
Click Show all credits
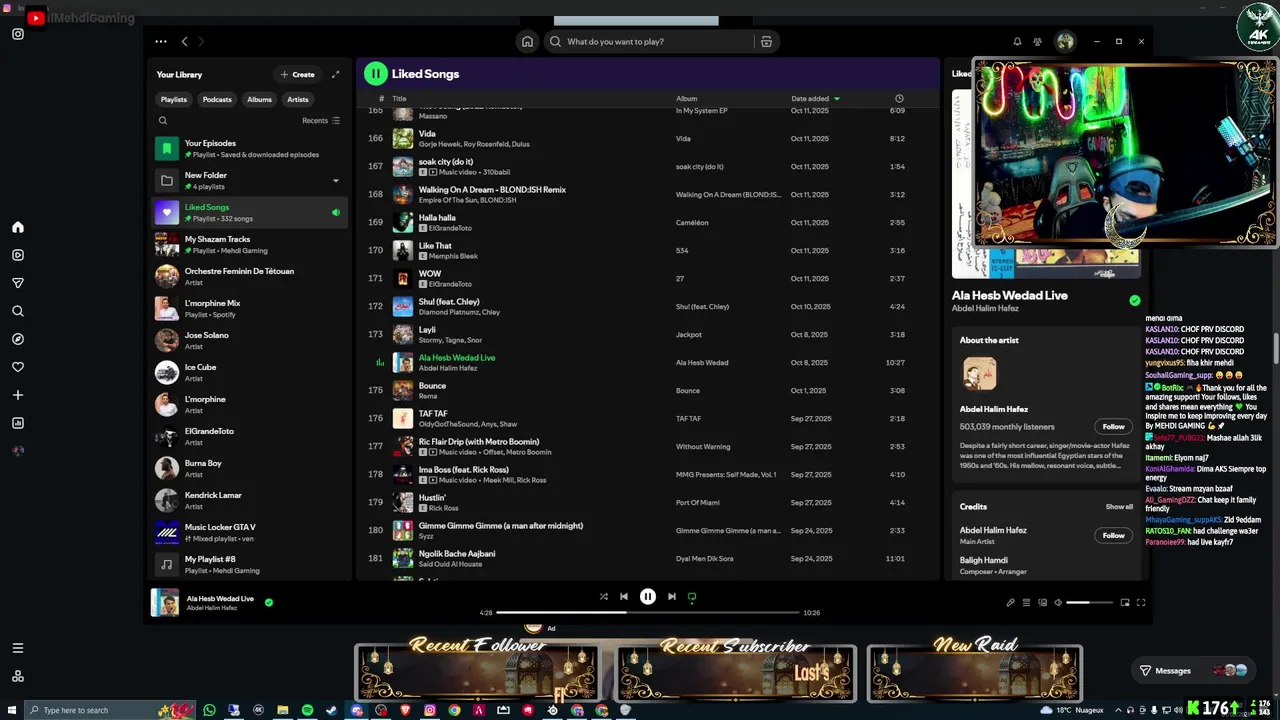click(x=1119, y=507)
